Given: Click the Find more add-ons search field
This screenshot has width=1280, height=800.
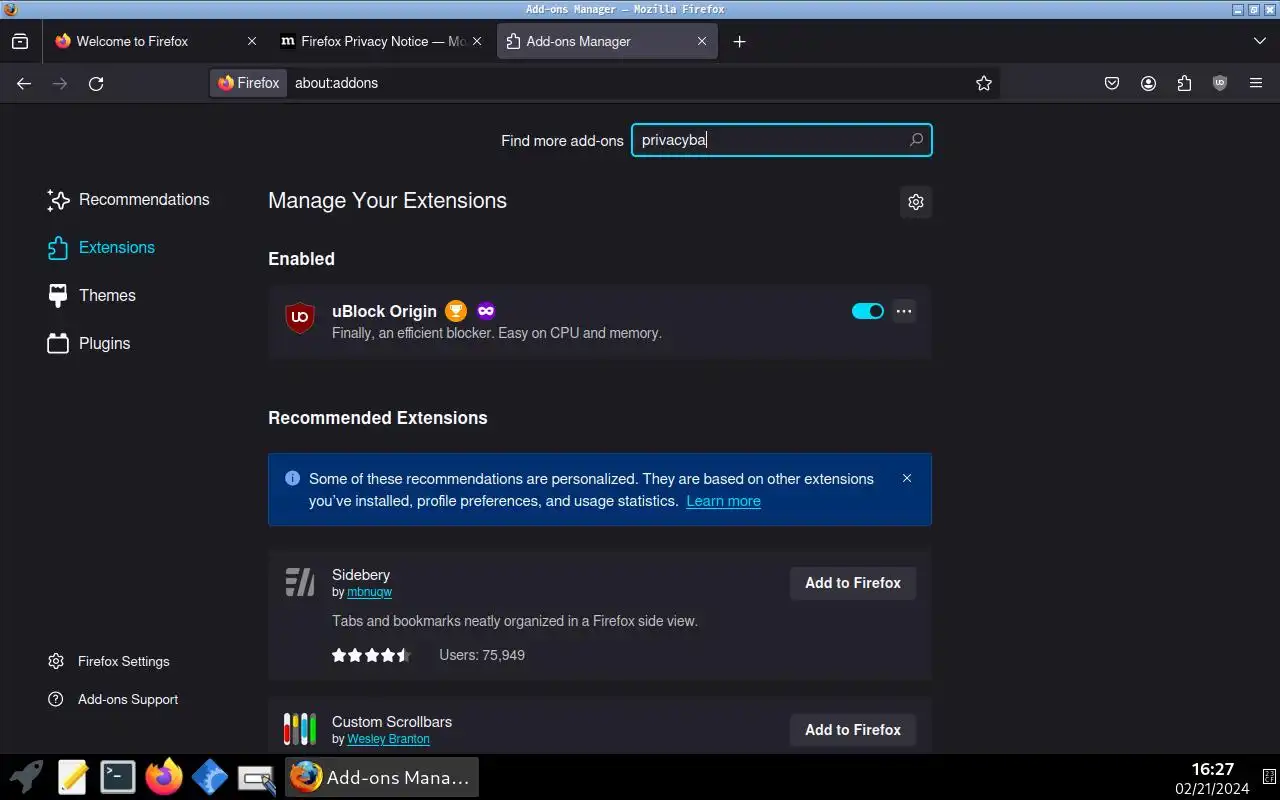Looking at the screenshot, I should coord(782,140).
